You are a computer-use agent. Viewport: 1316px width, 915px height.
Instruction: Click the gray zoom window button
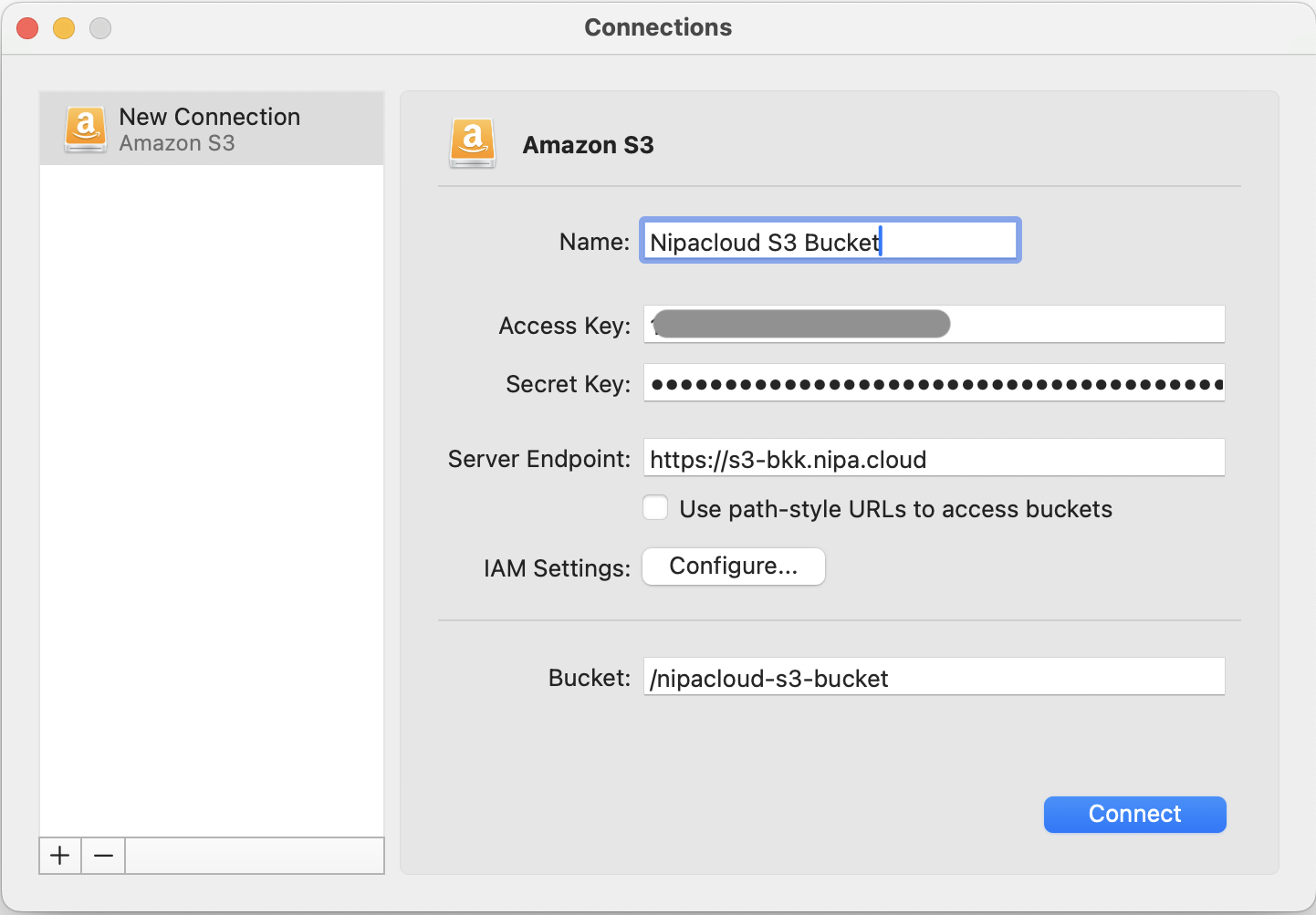[x=100, y=28]
